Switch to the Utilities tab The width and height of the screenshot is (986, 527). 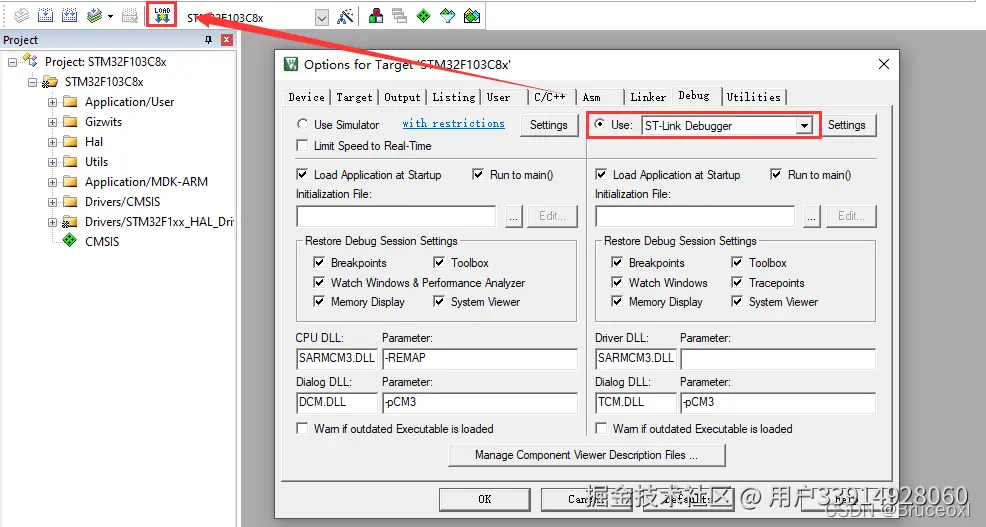pos(753,97)
